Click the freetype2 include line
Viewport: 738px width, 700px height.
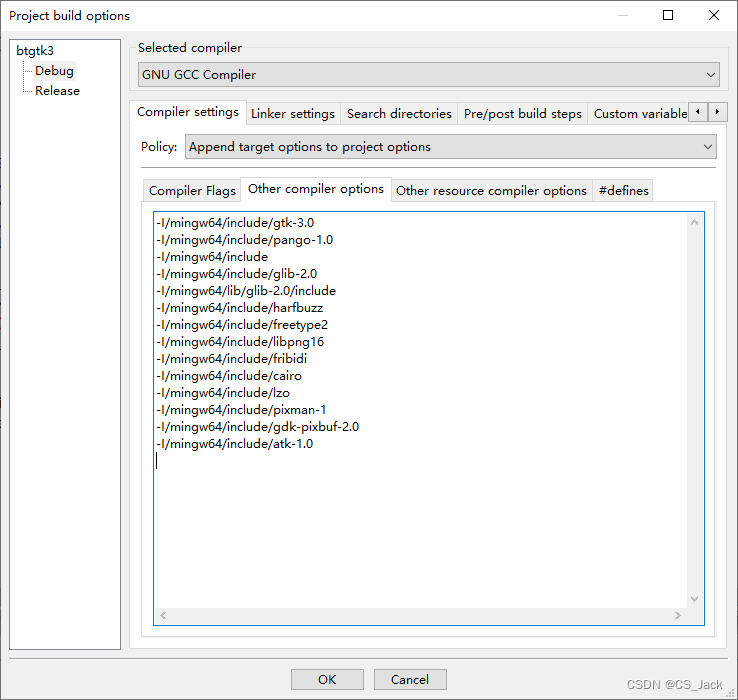pyautogui.click(x=242, y=324)
